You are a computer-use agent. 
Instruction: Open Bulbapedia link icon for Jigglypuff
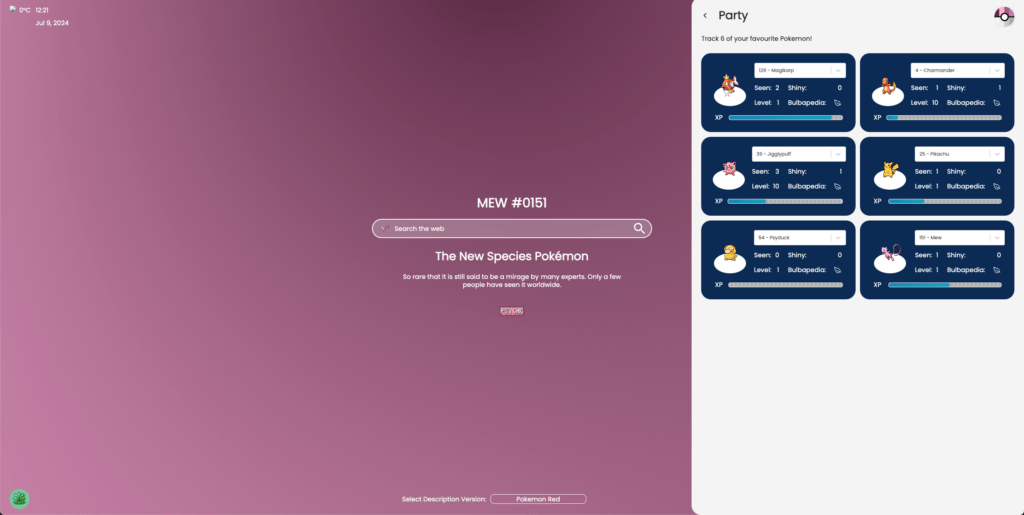point(837,187)
